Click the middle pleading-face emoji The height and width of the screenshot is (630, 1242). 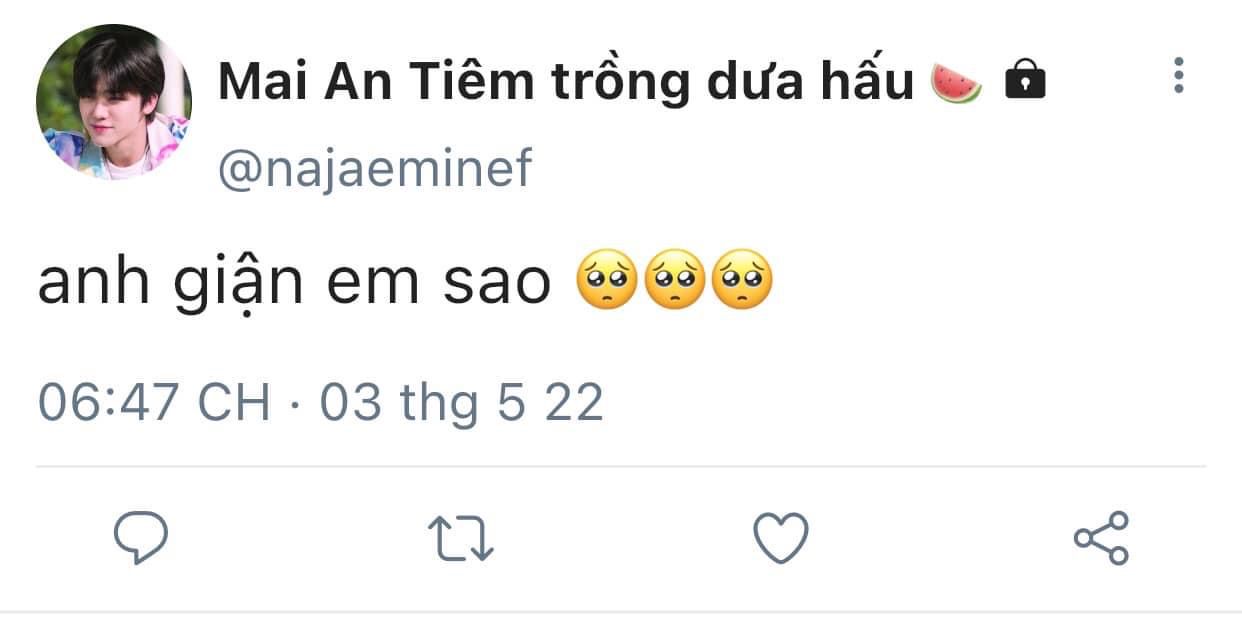point(674,283)
